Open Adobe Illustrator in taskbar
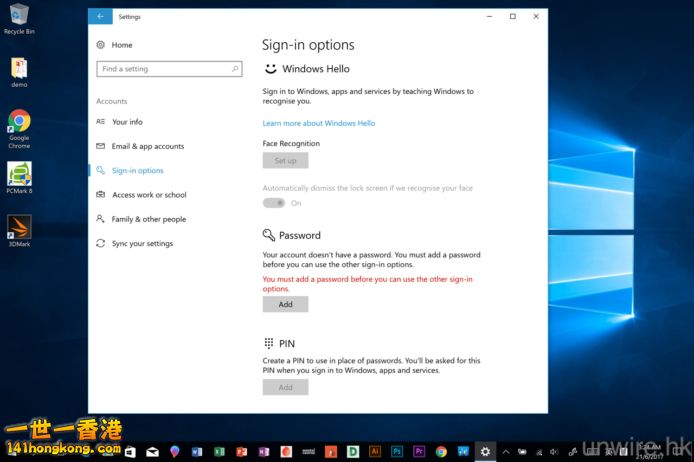Screen dimensions: 694x462 click(375, 451)
